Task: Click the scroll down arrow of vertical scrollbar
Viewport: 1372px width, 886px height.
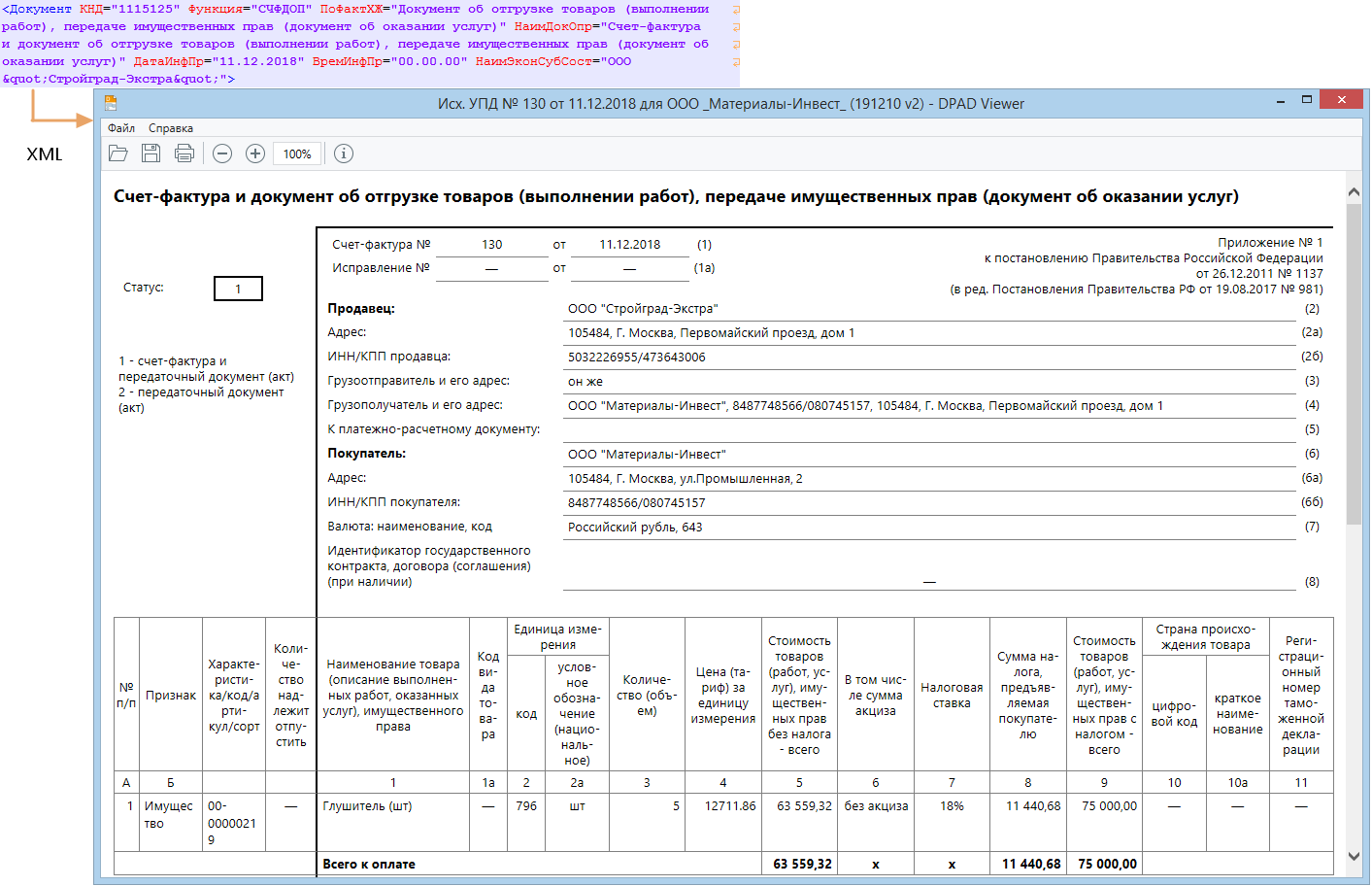Action: click(x=1355, y=857)
